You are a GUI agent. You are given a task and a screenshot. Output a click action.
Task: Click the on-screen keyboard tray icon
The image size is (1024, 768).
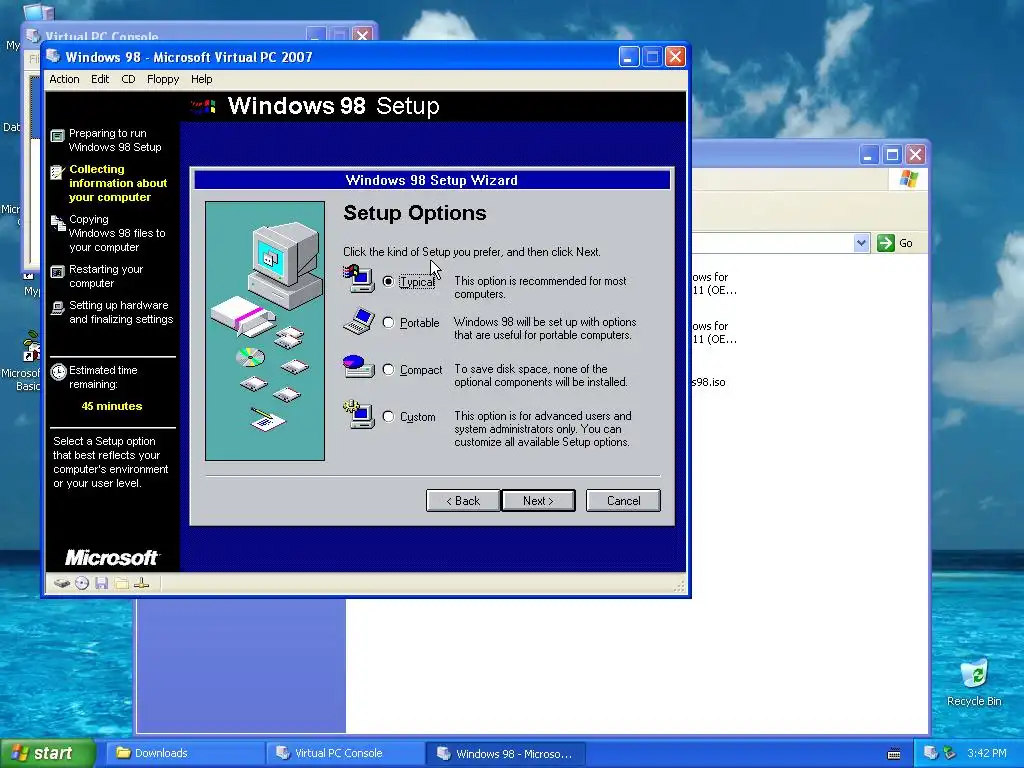[x=894, y=754]
